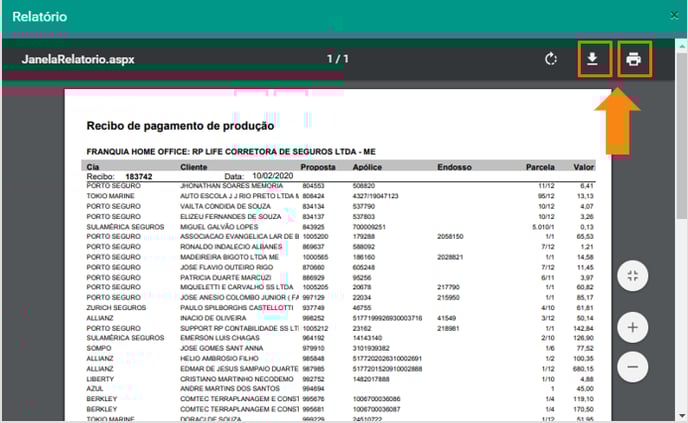Screen dimensions: 688x423
Task: Click the LIBERTY company cell
Action: pyautogui.click(x=100, y=379)
